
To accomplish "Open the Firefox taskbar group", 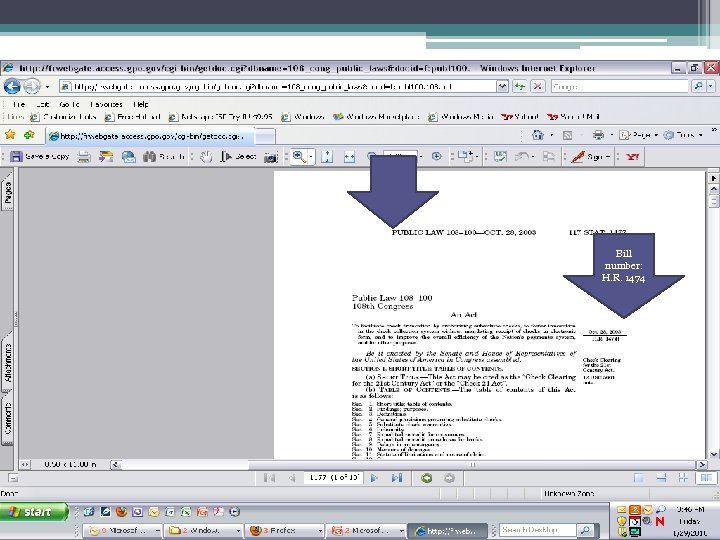I will (x=285, y=530).
